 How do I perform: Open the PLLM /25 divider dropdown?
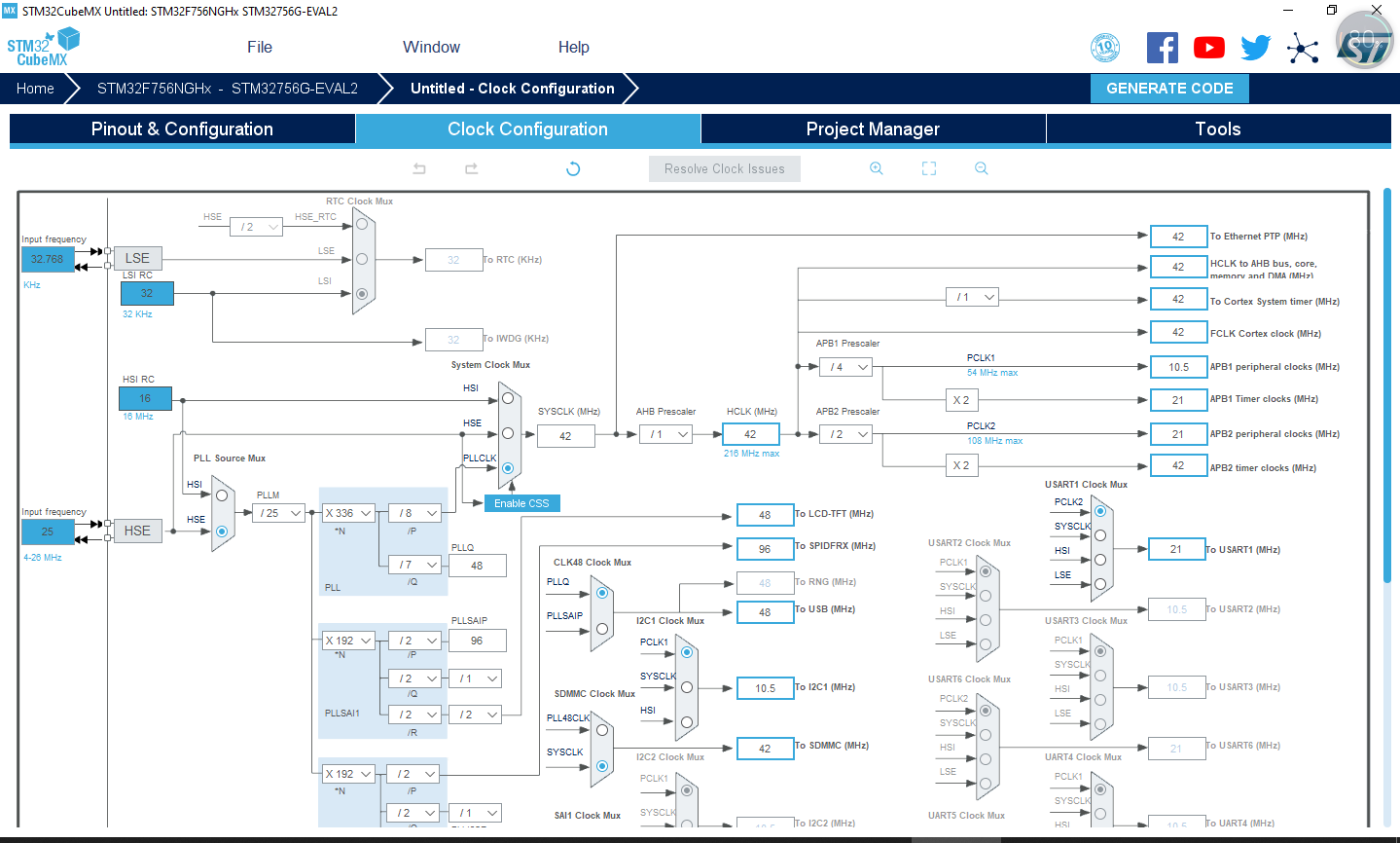click(x=280, y=513)
